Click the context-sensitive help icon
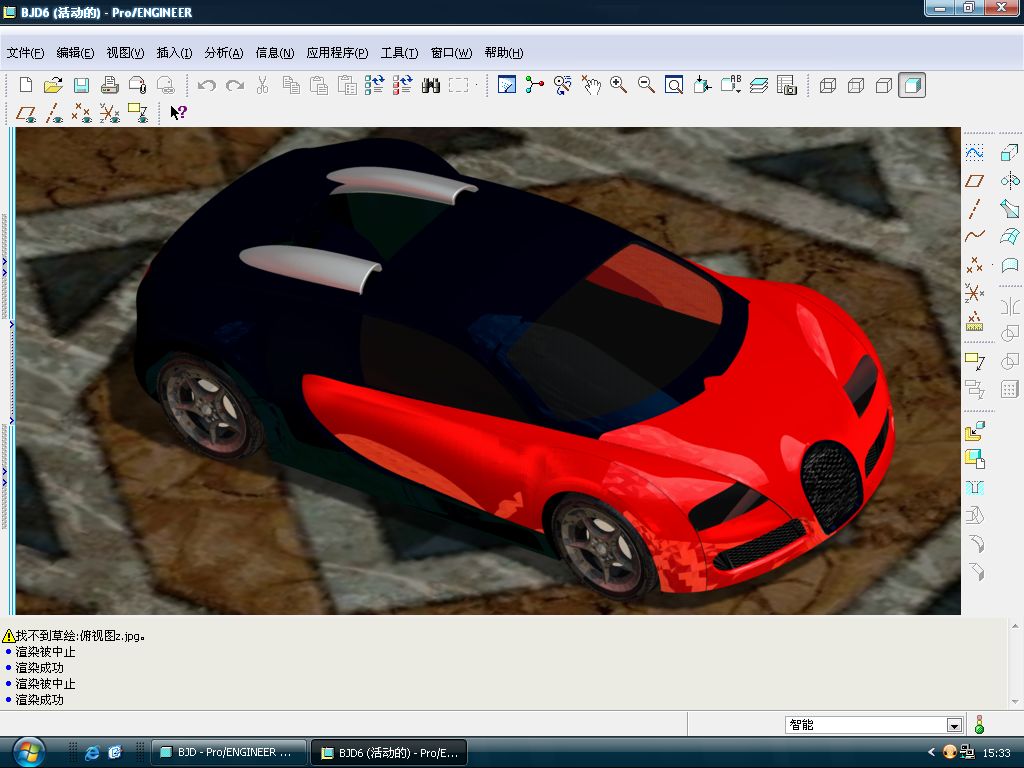Viewport: 1024px width, 768px height. [x=178, y=113]
